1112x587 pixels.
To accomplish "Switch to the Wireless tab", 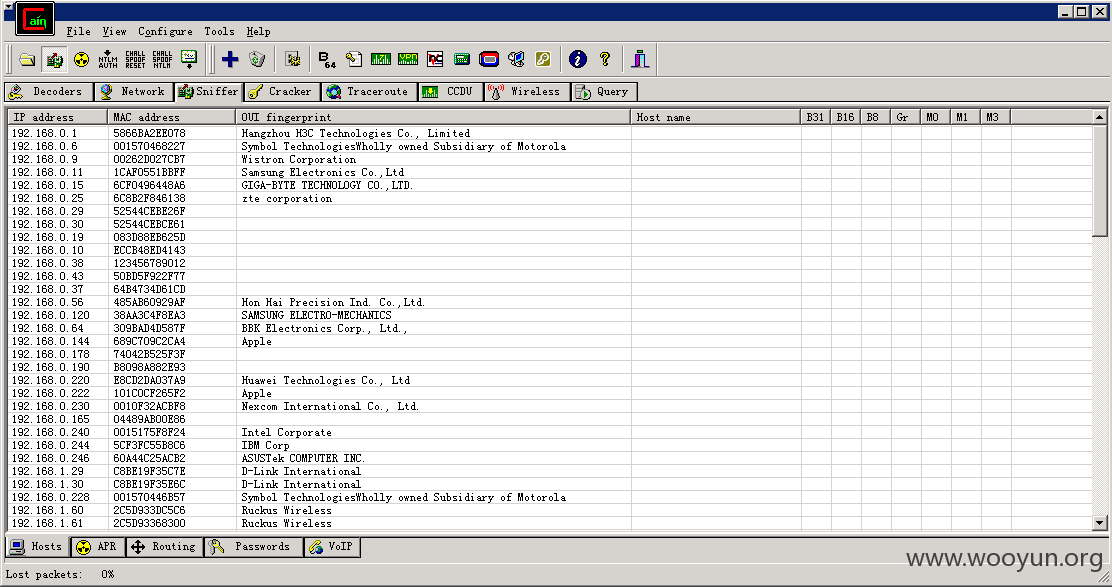I will 527,91.
